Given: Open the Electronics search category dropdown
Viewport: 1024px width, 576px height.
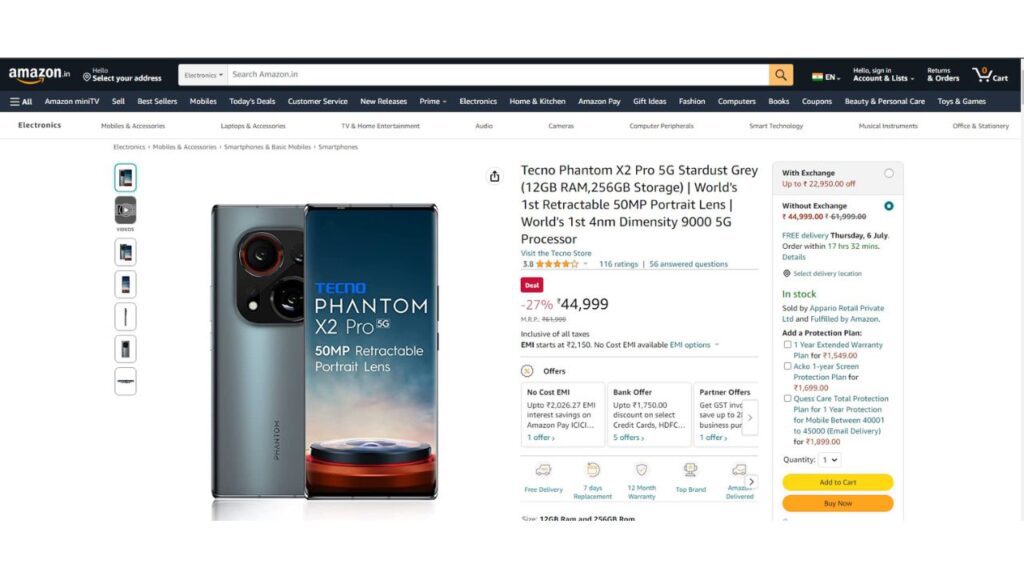Looking at the screenshot, I should [203, 75].
